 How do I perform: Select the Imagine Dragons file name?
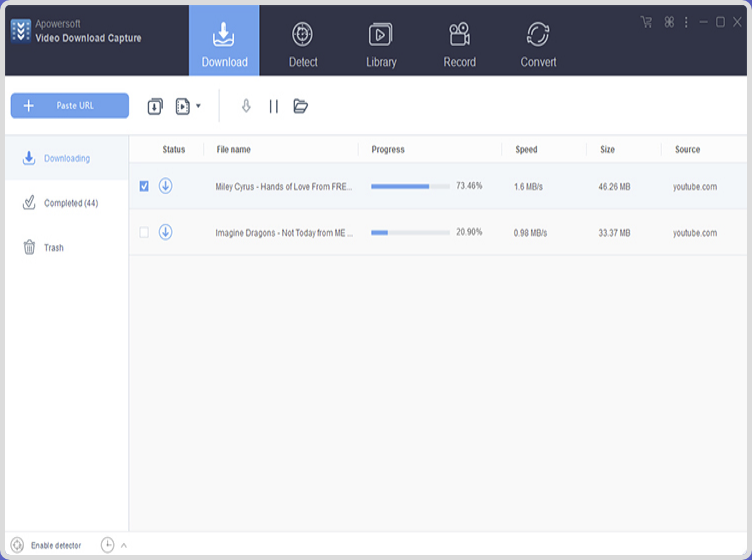284,233
